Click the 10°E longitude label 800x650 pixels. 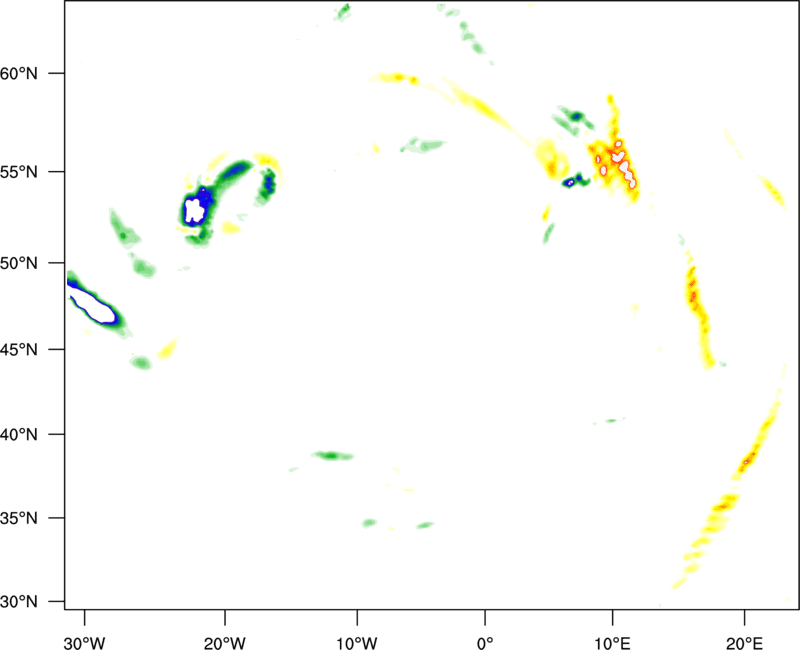(x=612, y=643)
